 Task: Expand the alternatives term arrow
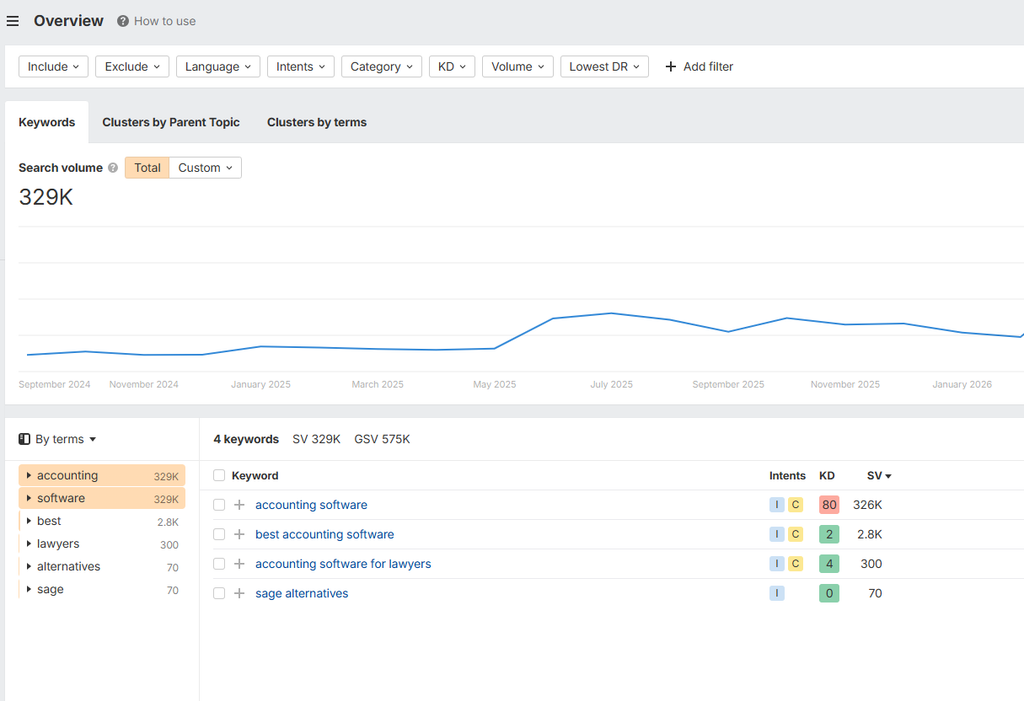29,566
